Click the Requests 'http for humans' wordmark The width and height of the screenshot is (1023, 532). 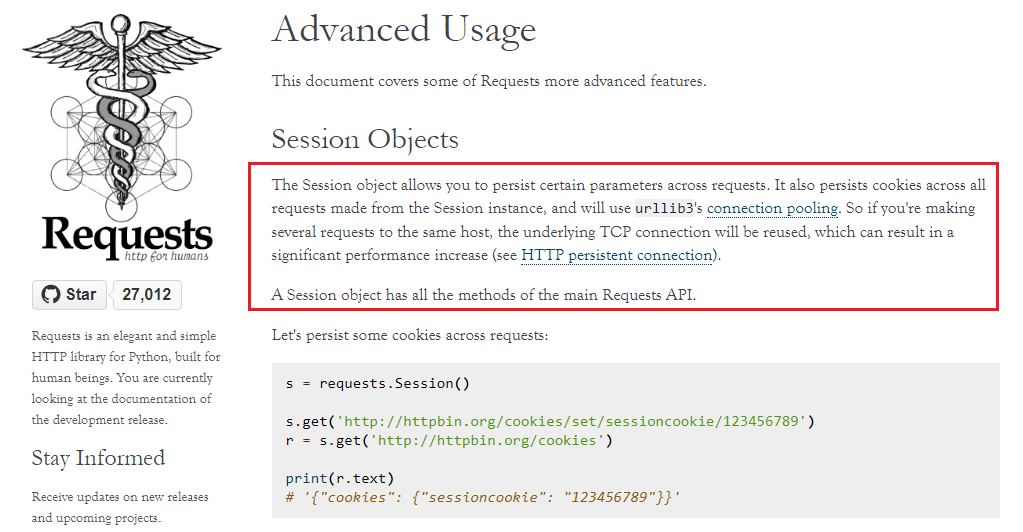tap(127, 238)
